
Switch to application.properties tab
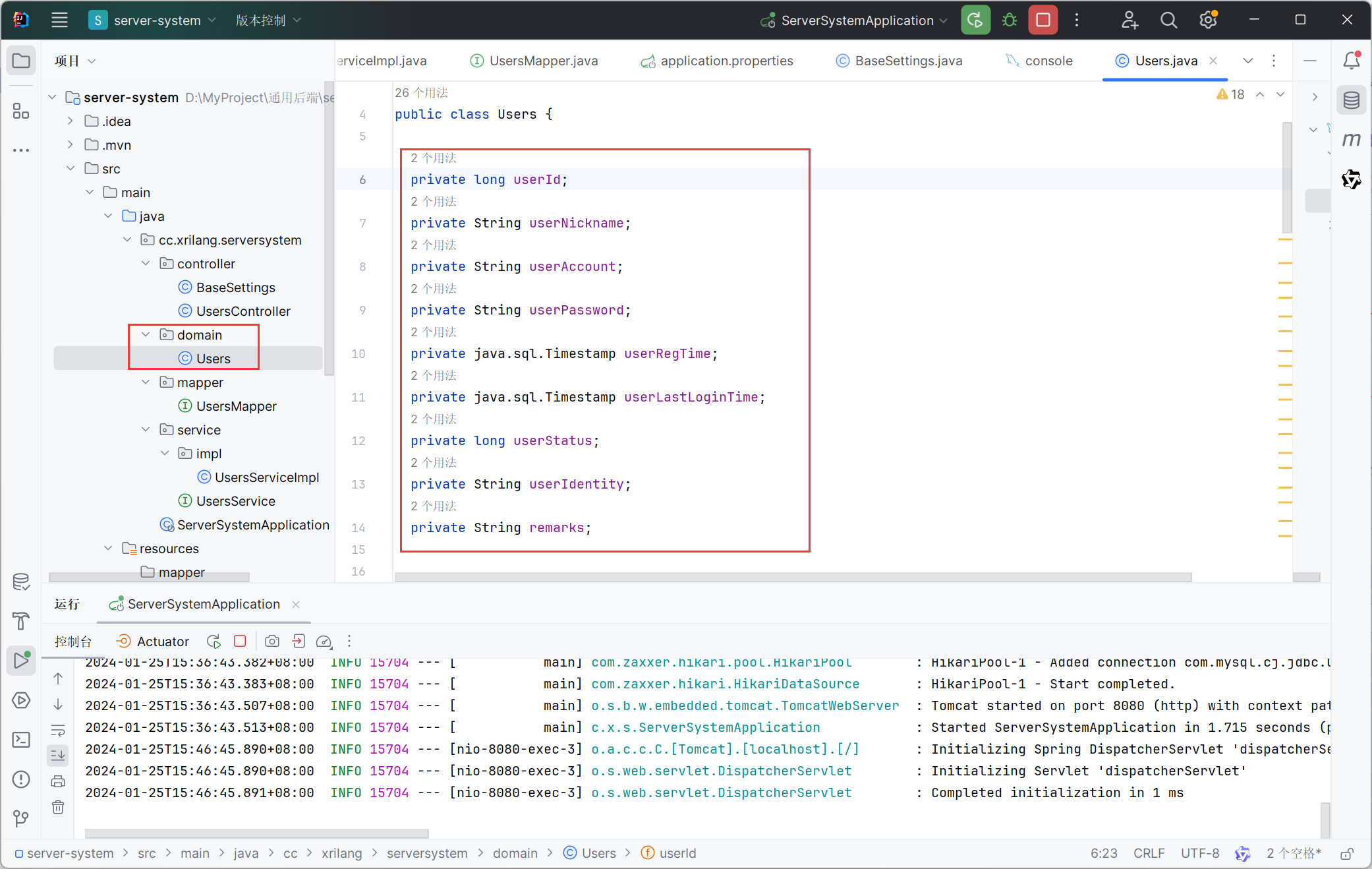click(717, 61)
